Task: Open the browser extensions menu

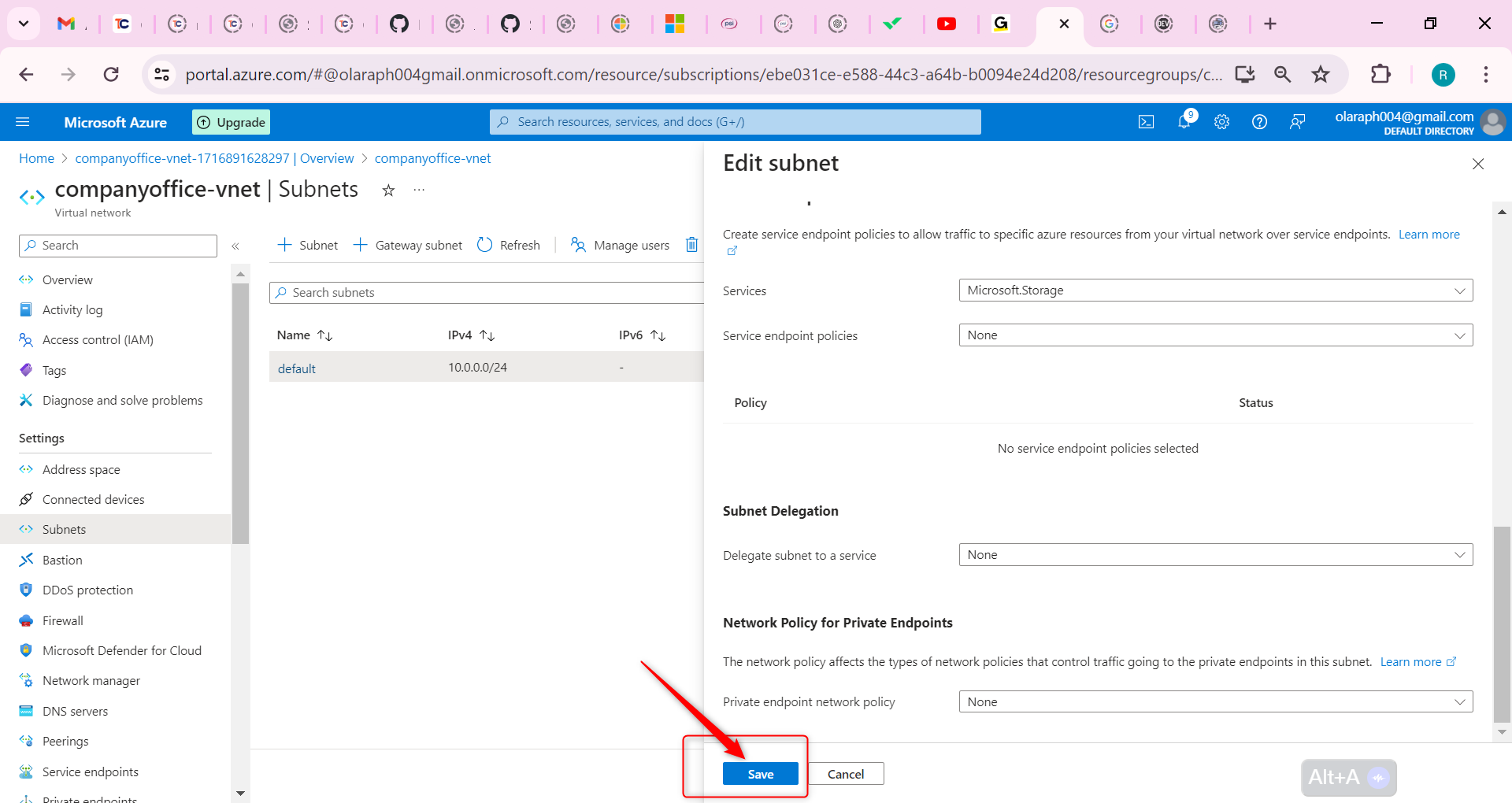Action: [x=1380, y=74]
